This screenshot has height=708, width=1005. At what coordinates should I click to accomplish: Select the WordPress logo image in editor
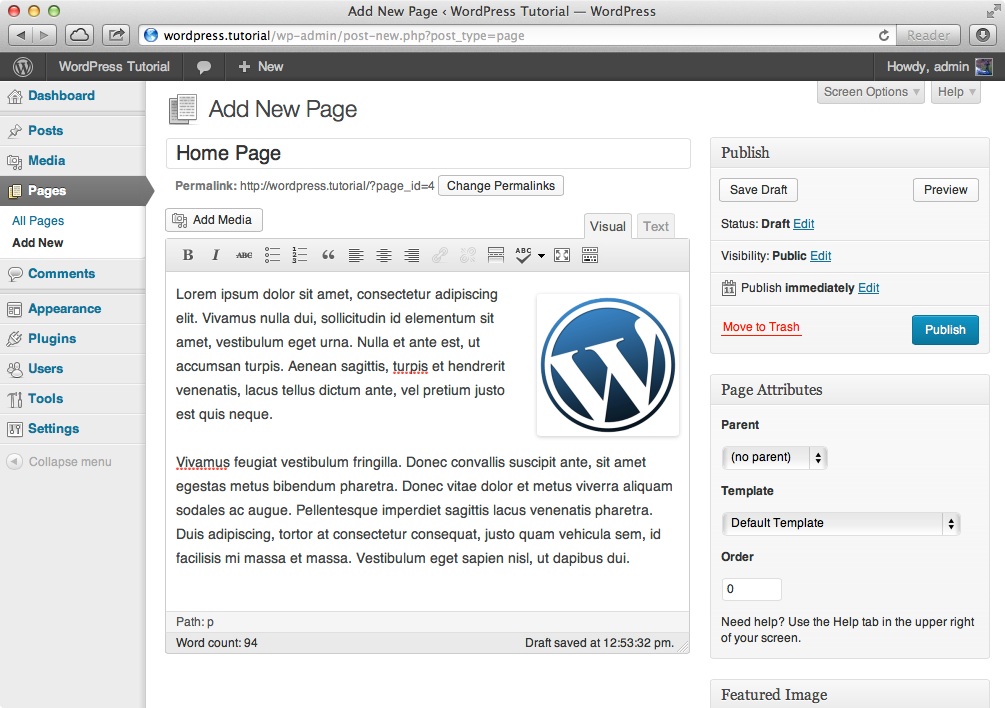coord(608,365)
